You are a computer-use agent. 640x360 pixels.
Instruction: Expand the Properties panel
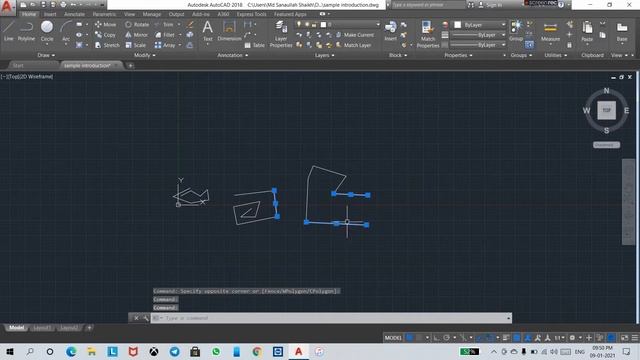click(458, 55)
